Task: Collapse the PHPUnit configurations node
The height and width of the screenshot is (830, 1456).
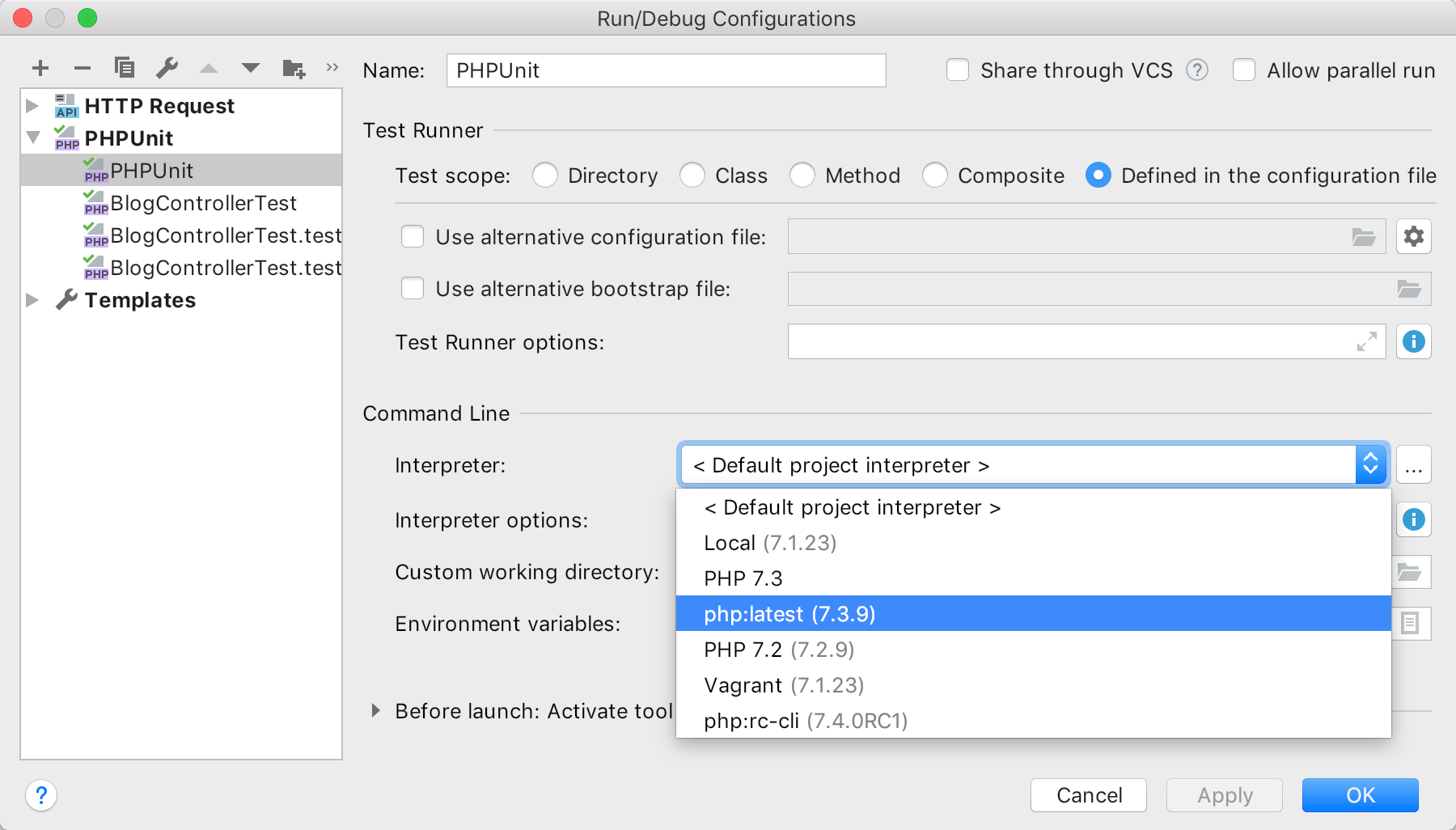Action: click(33, 138)
